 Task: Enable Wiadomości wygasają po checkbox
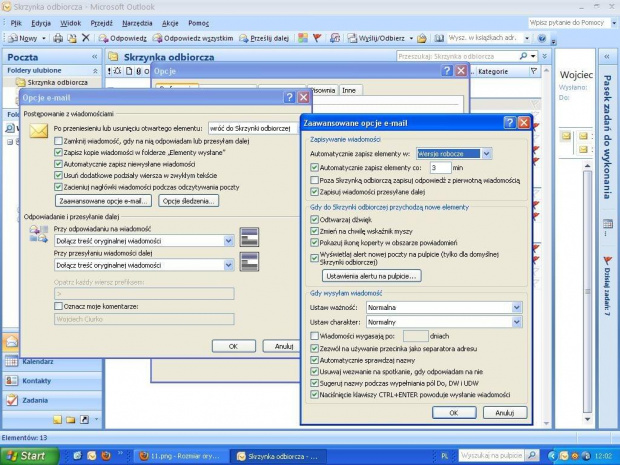[x=314, y=336]
